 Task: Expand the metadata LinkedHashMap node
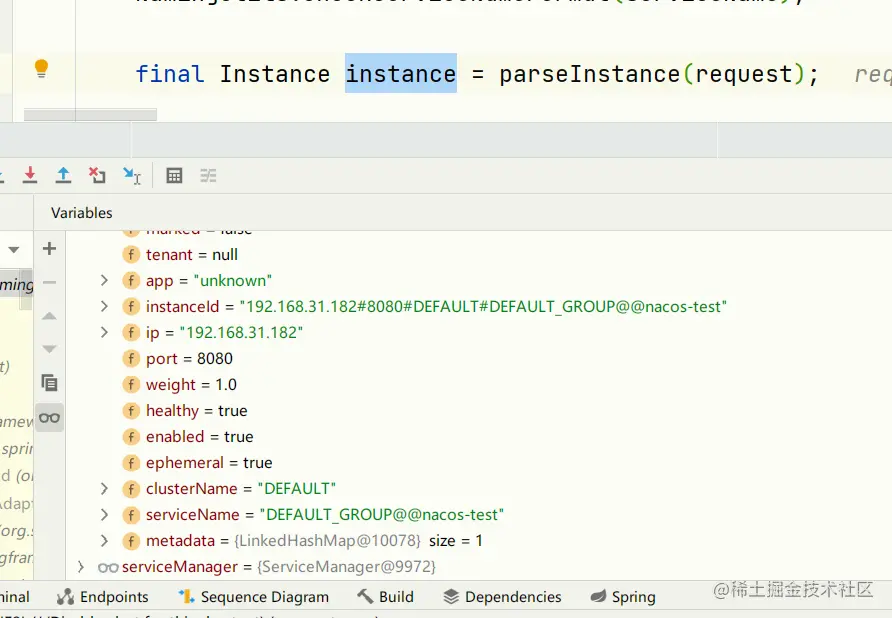[104, 540]
